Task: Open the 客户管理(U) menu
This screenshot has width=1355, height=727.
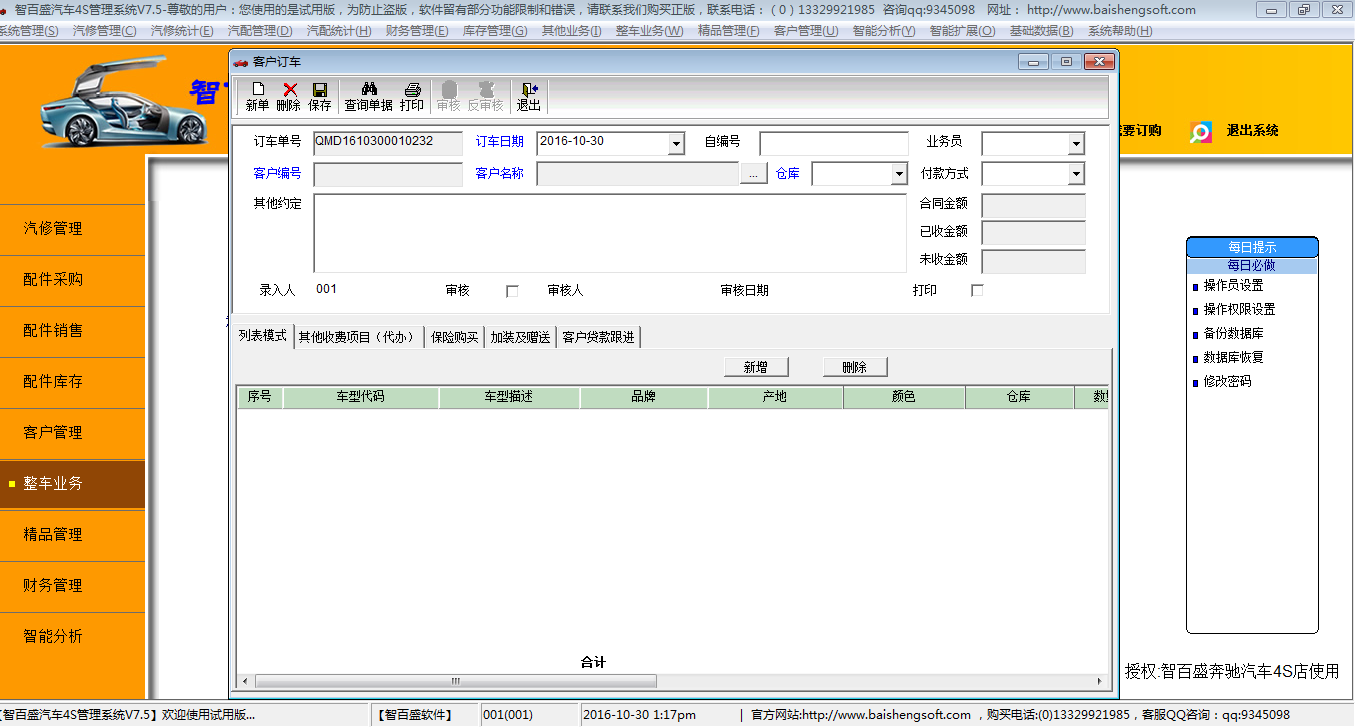Action: point(806,31)
